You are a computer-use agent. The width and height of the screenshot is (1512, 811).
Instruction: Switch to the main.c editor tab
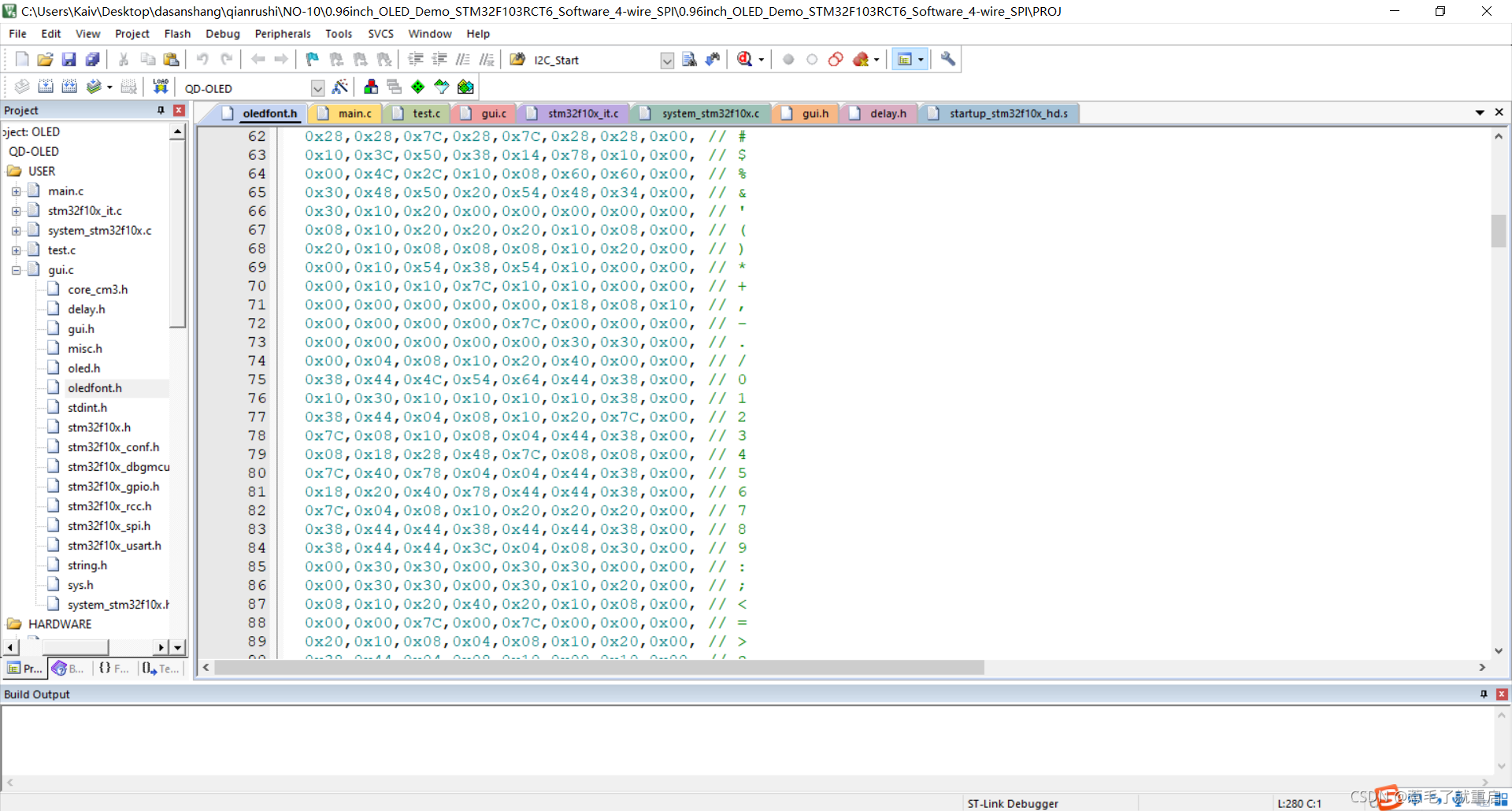pyautogui.click(x=346, y=113)
